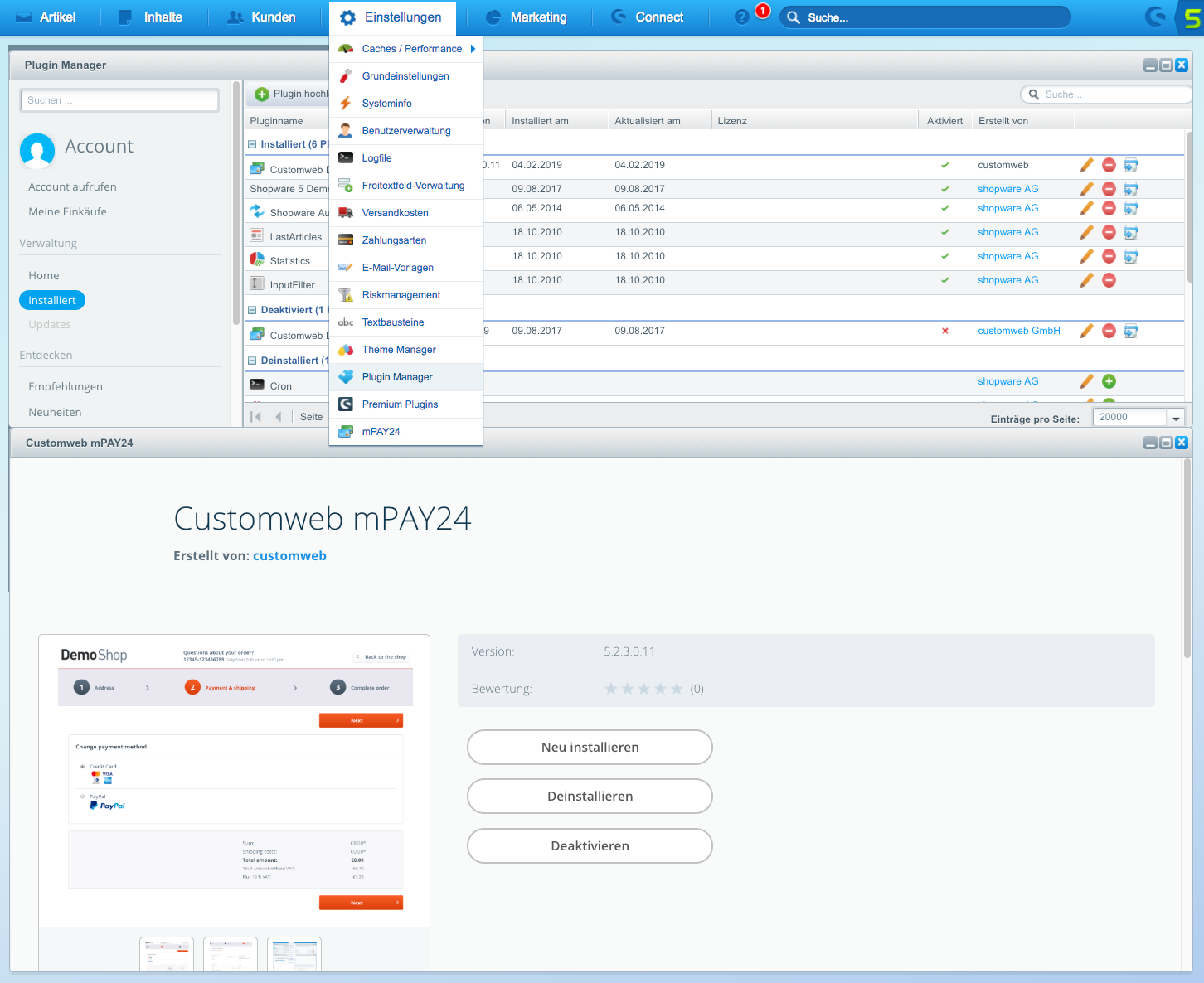Collapse the Deinstalliert plugin group
Viewport: 1204px width, 983px height.
click(x=252, y=361)
